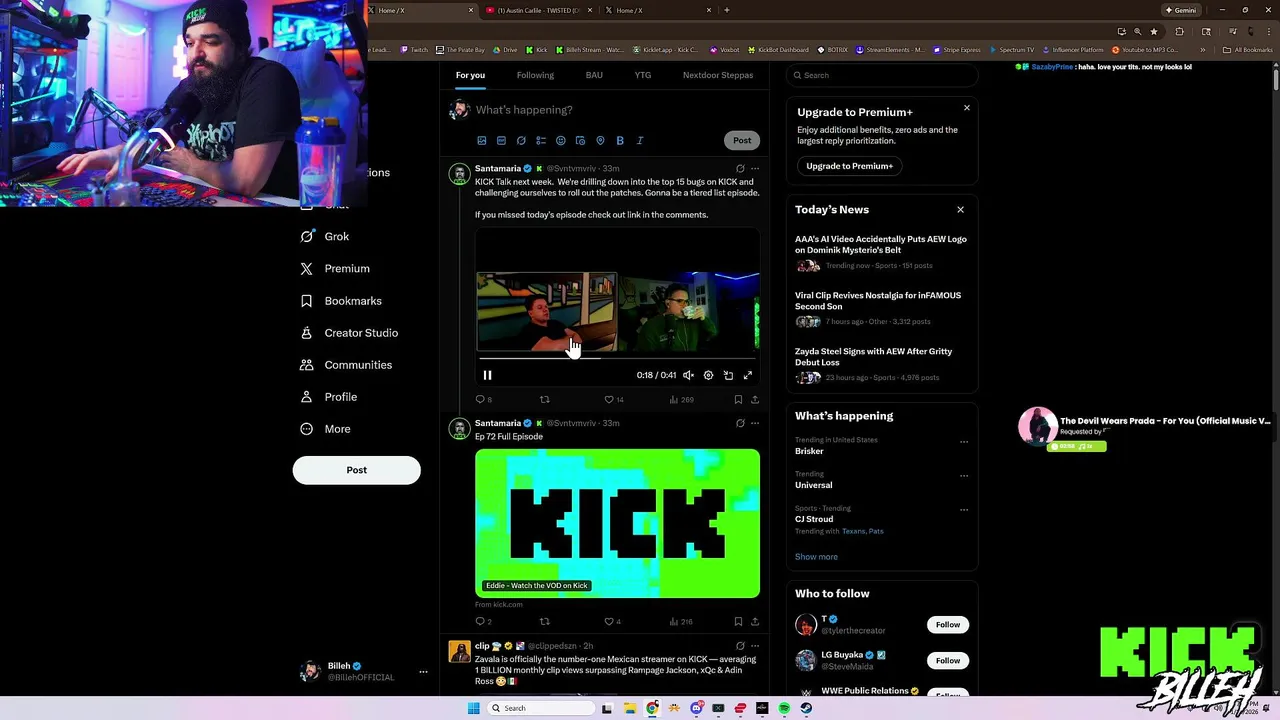The image size is (1280, 720).
Task: Toggle mute on the KICK Talk video
Action: [688, 375]
